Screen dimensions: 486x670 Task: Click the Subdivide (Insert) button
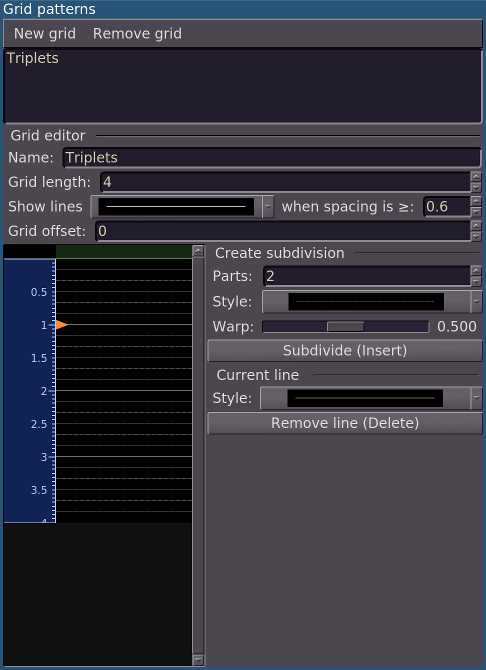(x=345, y=351)
